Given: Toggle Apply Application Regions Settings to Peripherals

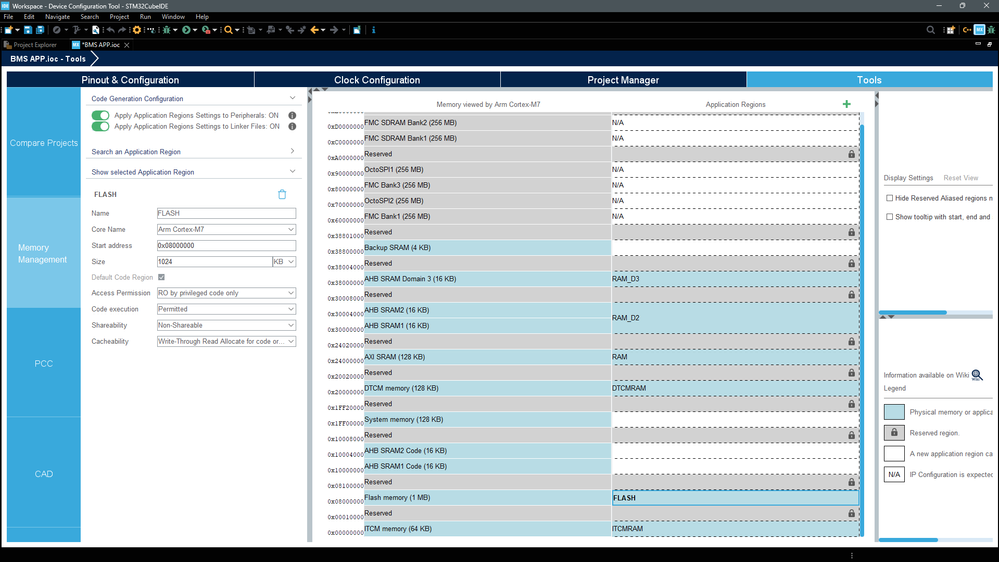Looking at the screenshot, I should click(100, 115).
